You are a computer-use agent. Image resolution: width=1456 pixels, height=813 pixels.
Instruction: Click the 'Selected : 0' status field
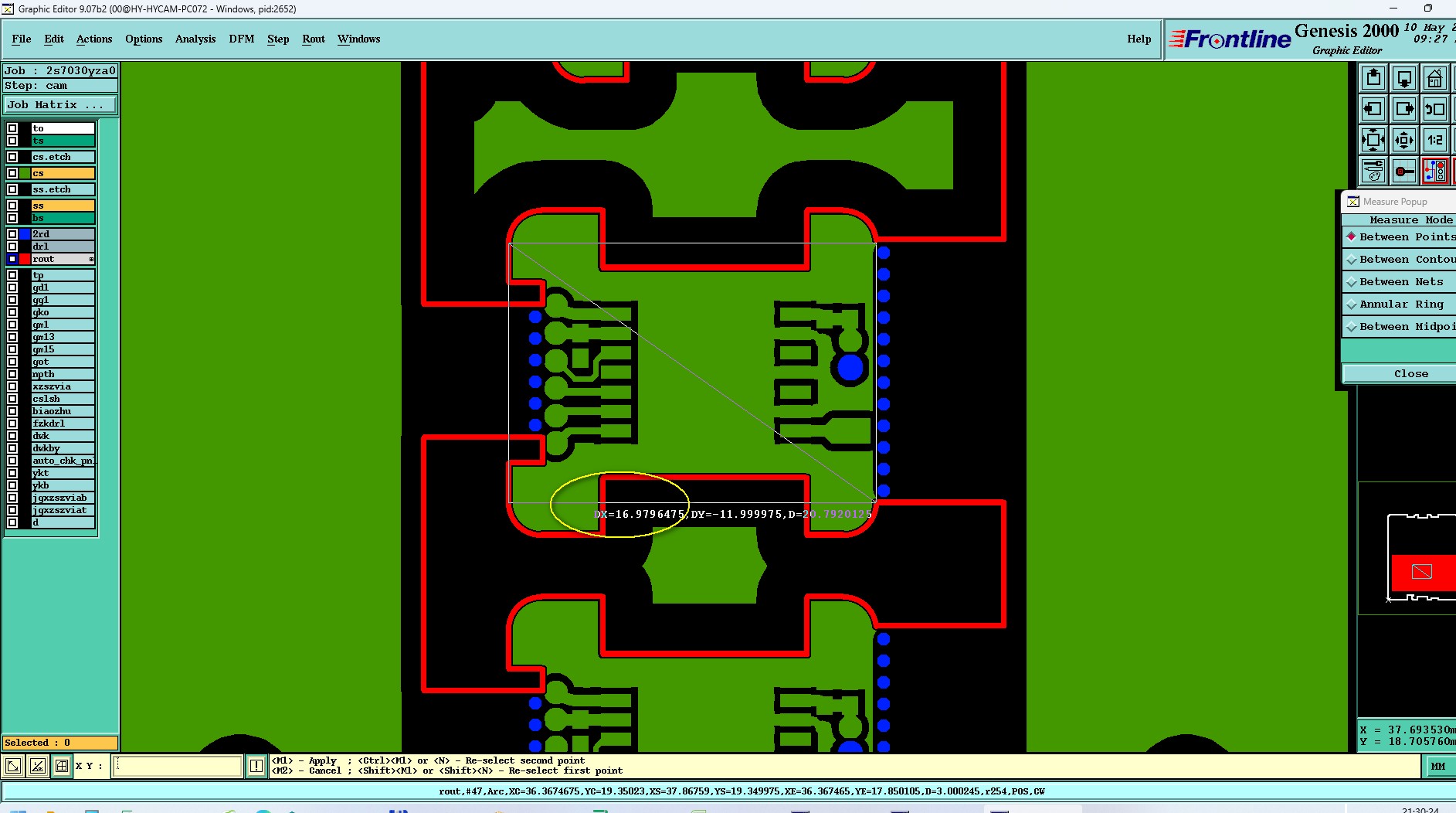[x=60, y=743]
